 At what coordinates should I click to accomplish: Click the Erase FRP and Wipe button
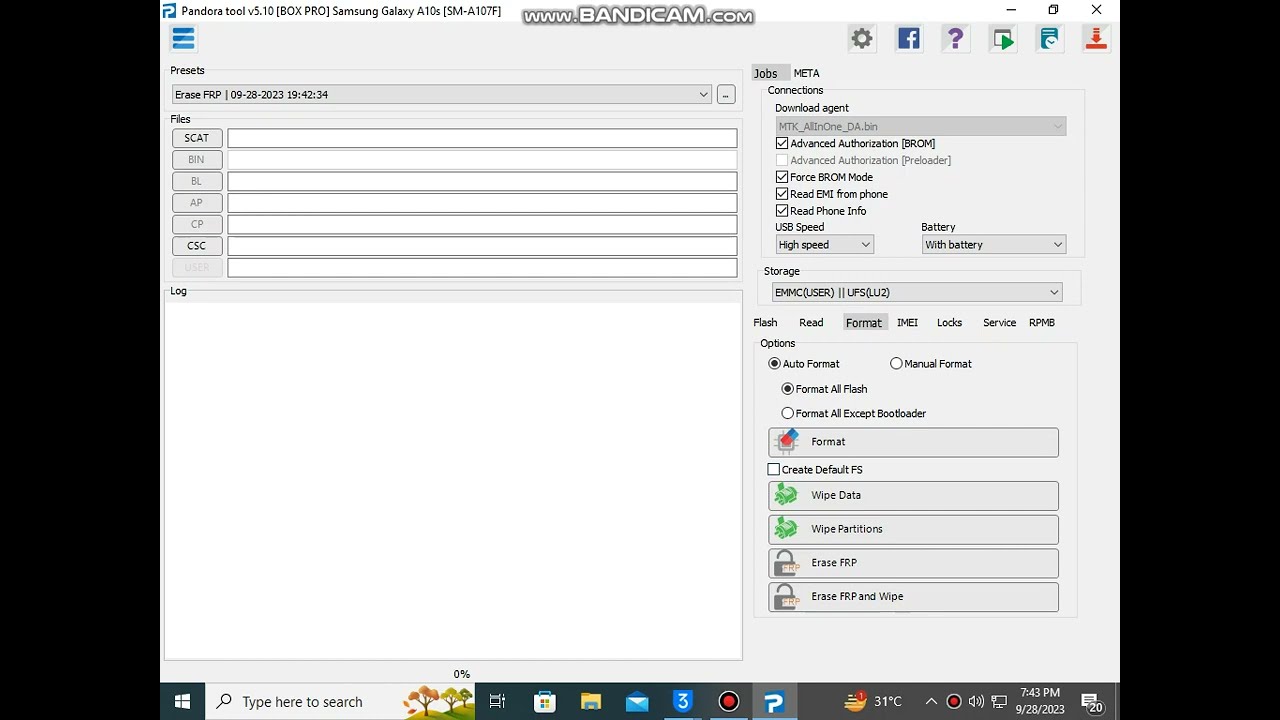pos(913,597)
